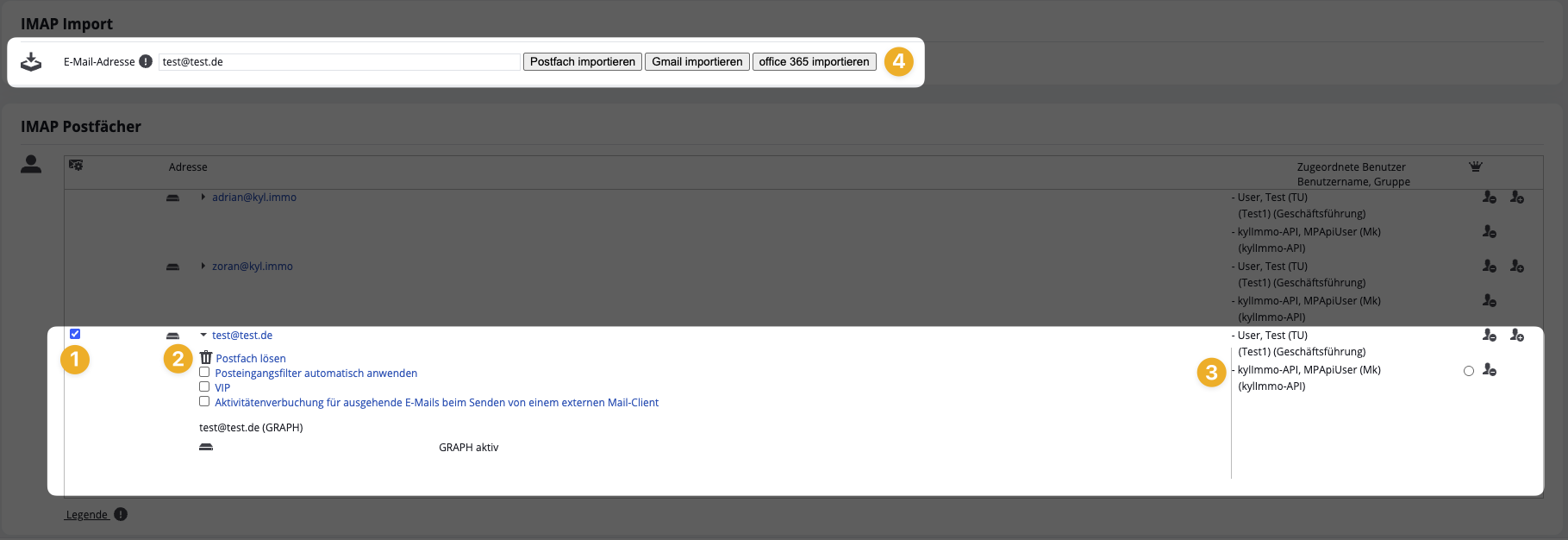Click the info icon next to E-Mail-Adresse
This screenshot has width=1568, height=540.
146,61
